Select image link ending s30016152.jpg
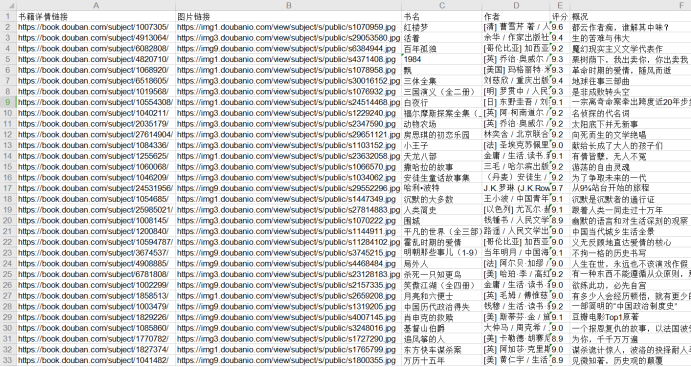 (289, 81)
